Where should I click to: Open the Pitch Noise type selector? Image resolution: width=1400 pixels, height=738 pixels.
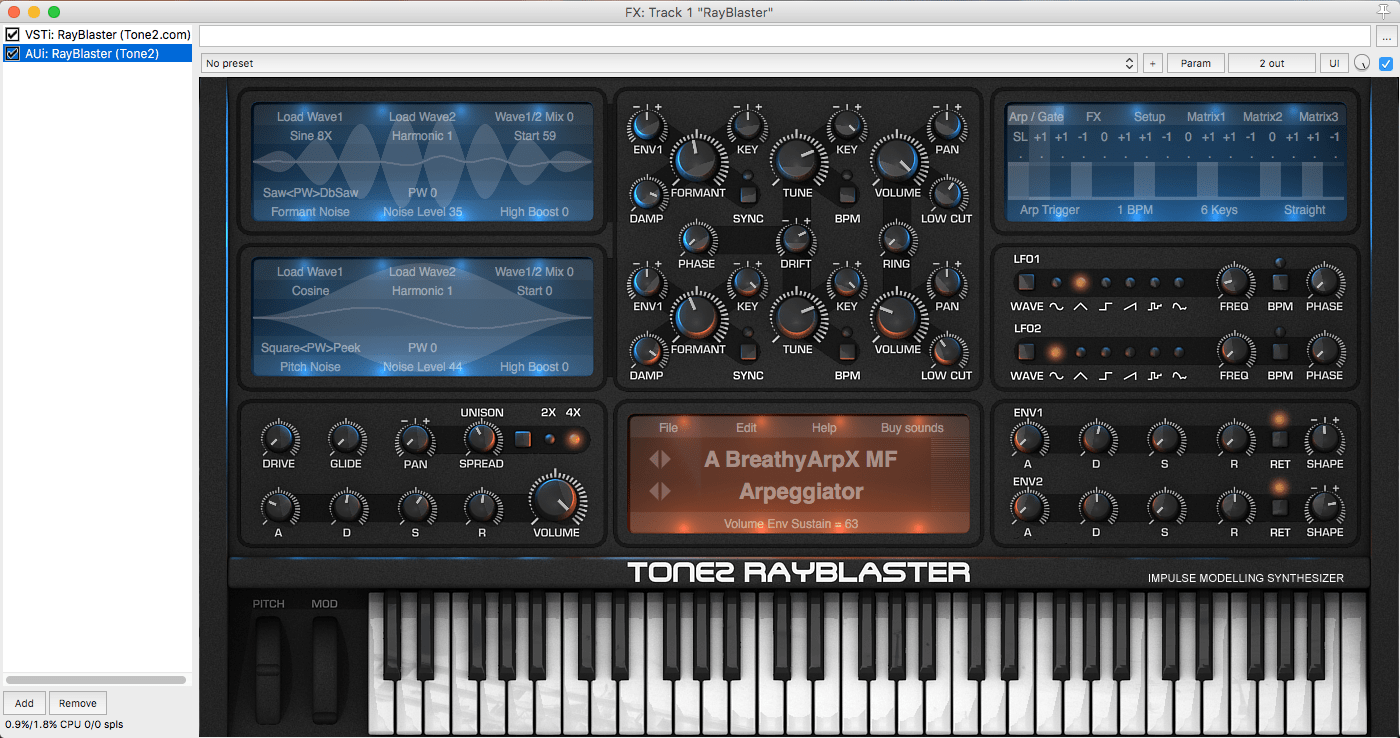pos(311,367)
